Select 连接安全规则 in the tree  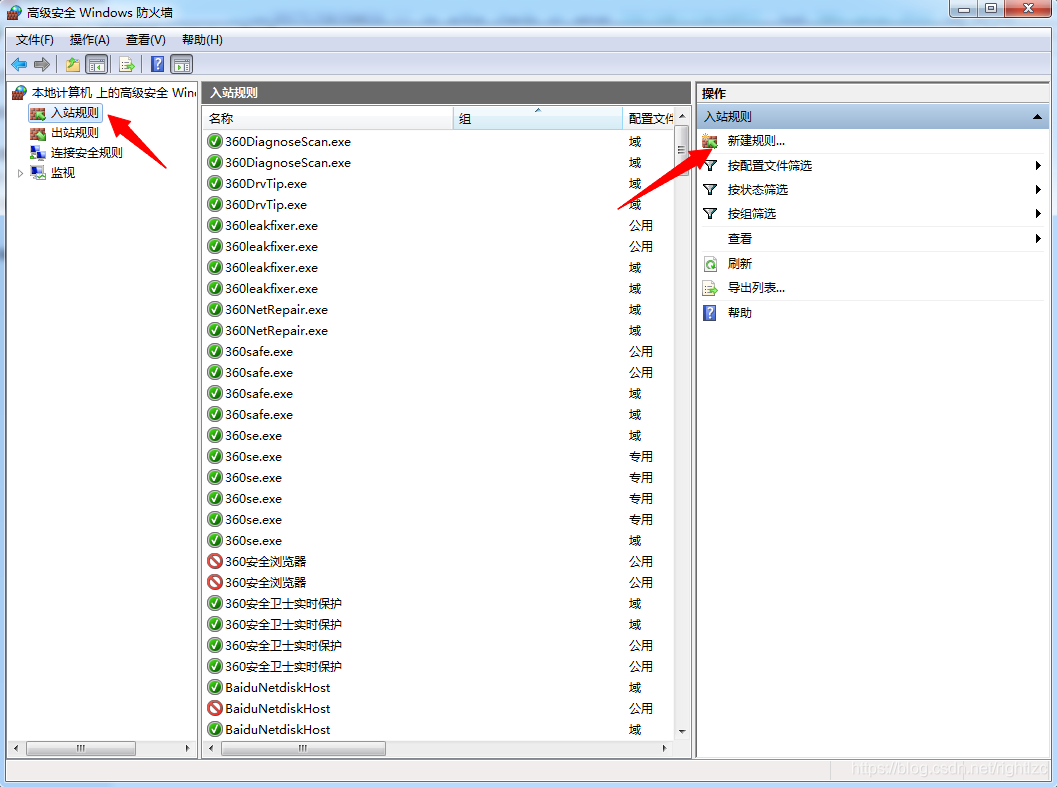(x=87, y=153)
